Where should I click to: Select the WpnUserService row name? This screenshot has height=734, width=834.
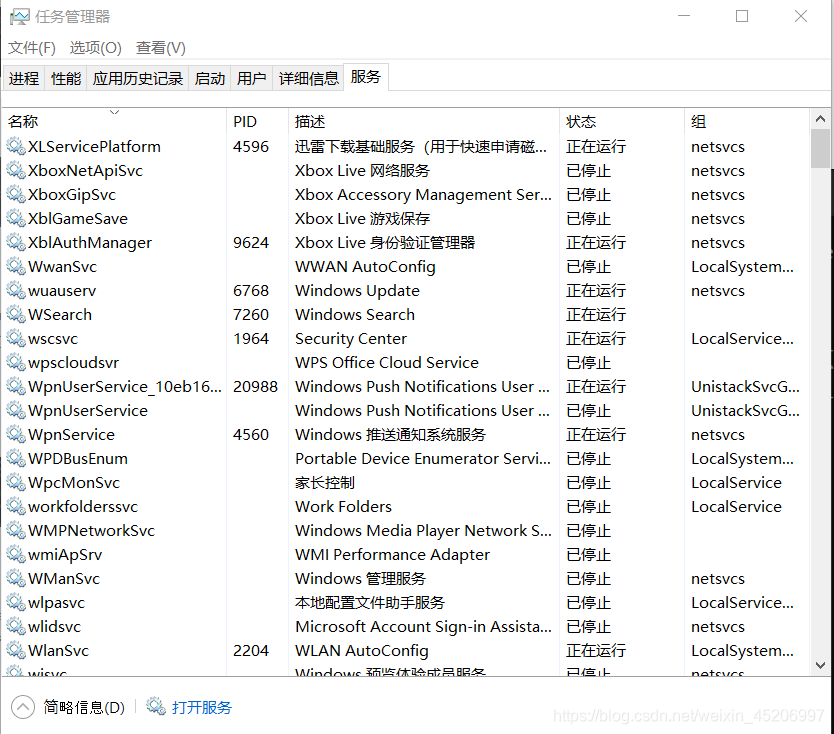pyautogui.click(x=88, y=411)
